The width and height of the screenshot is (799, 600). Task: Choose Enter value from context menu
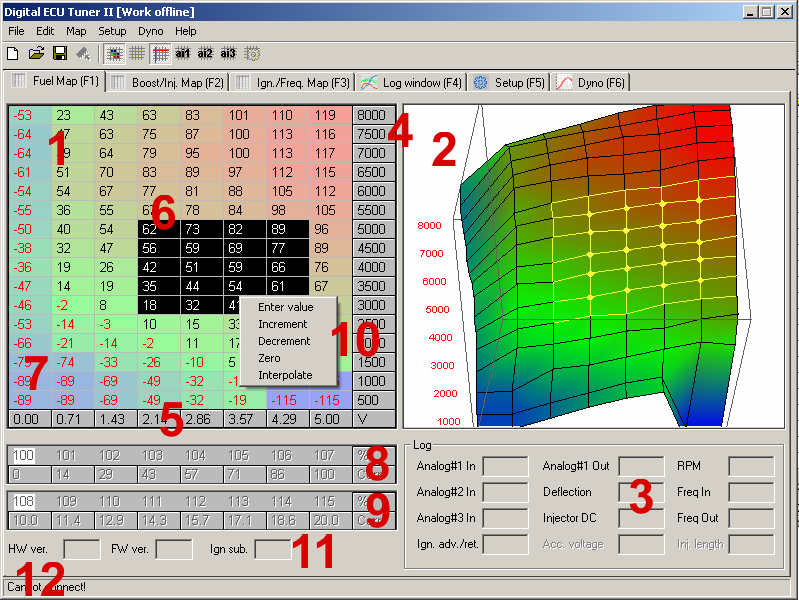pos(286,307)
